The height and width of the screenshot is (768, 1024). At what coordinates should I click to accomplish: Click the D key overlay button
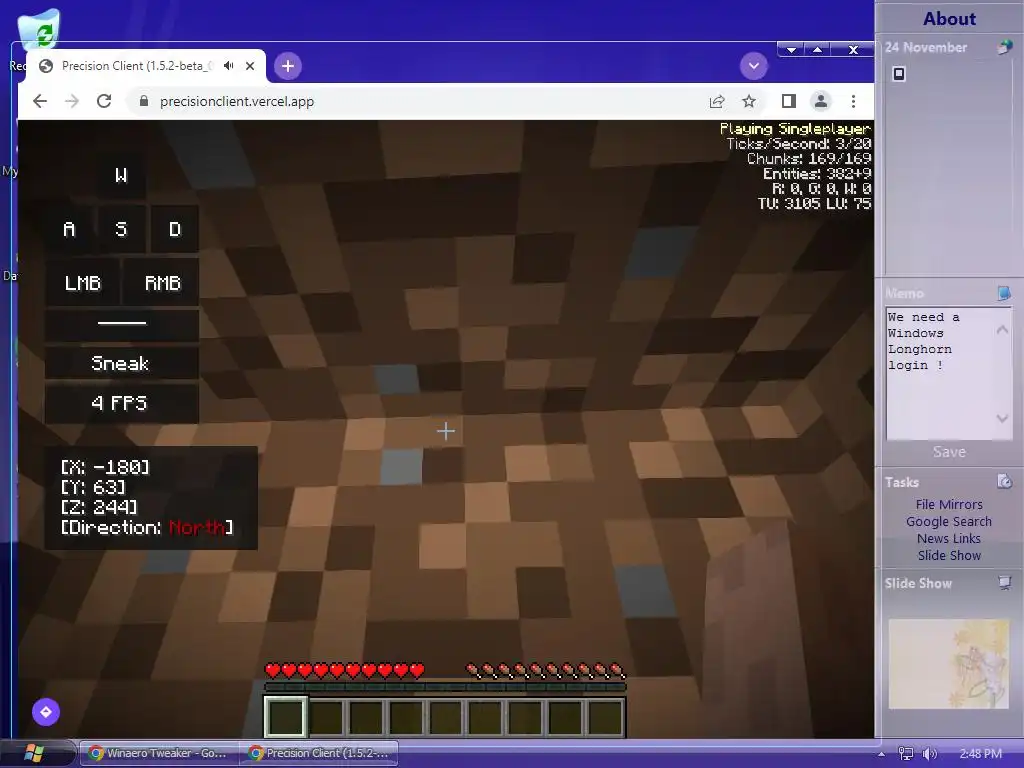coord(174,229)
